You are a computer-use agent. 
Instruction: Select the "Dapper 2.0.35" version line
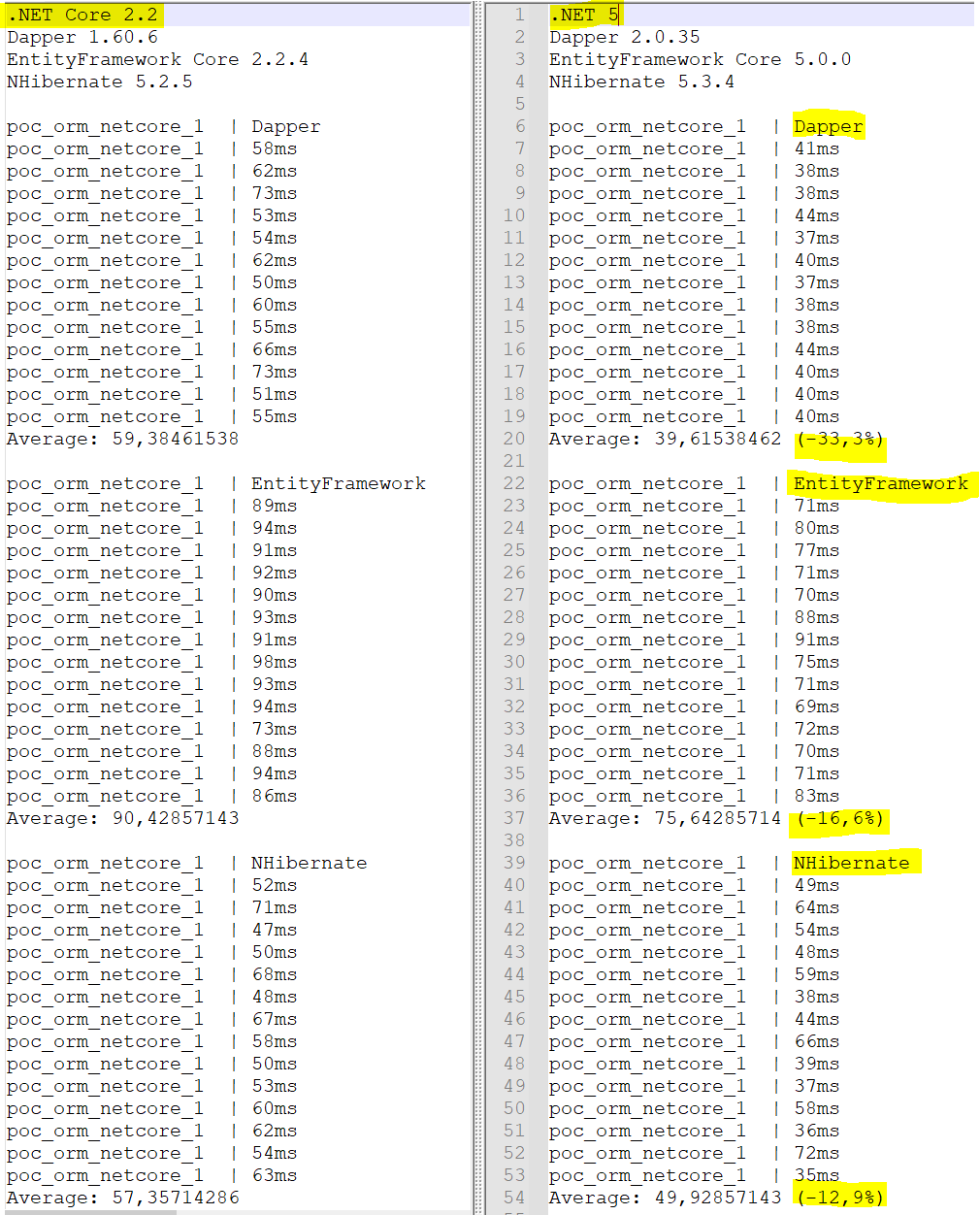(x=625, y=37)
